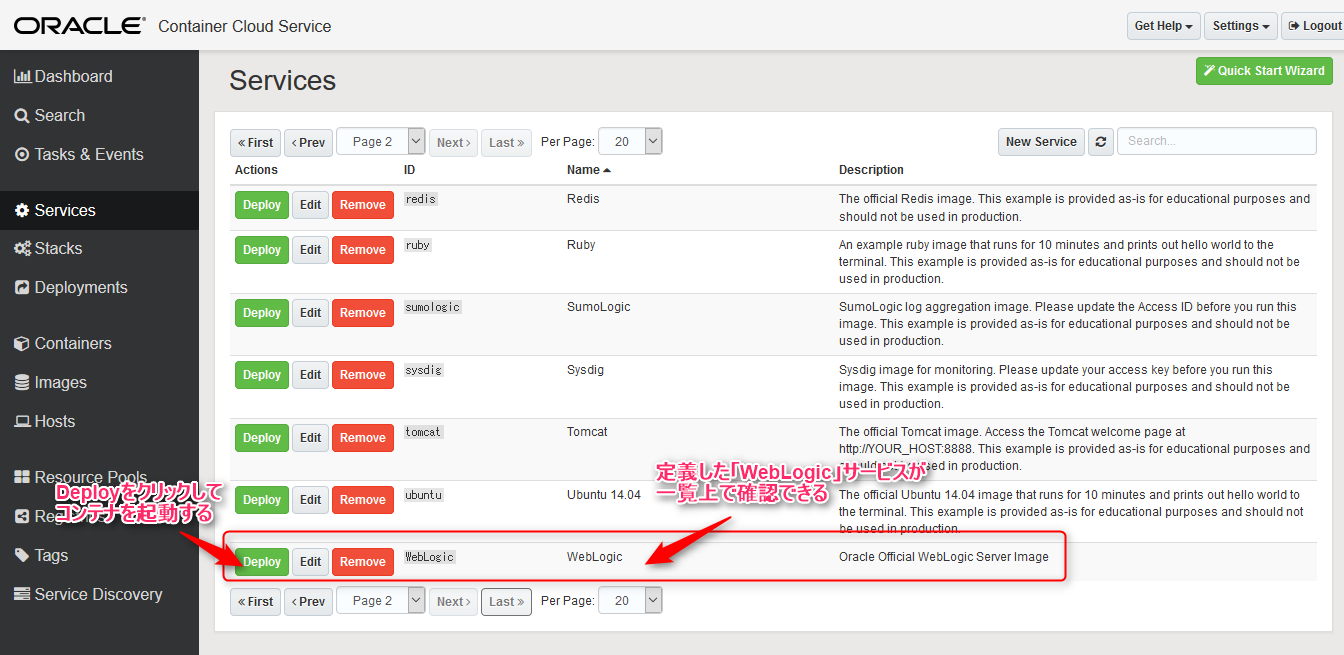Remove the Sysdig service

click(362, 375)
